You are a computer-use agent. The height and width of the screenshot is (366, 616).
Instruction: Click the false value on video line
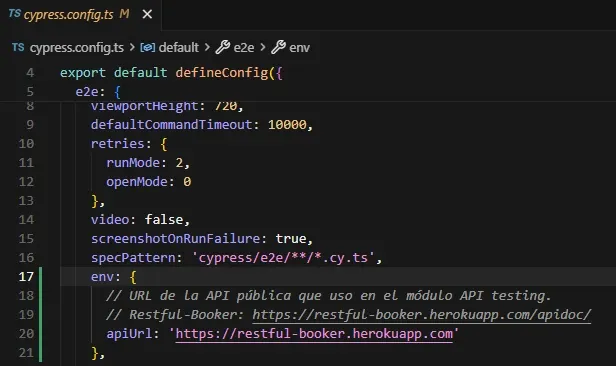coord(164,220)
